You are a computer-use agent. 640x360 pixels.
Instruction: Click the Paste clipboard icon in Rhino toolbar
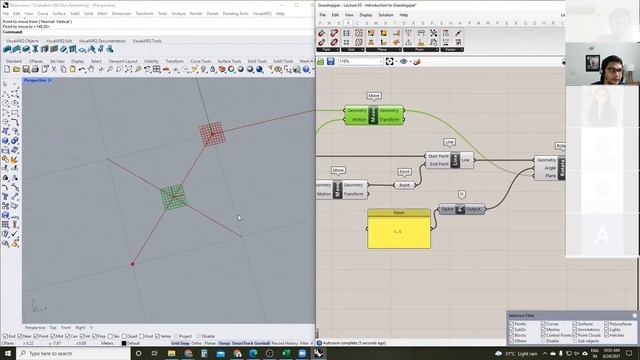(72, 69)
